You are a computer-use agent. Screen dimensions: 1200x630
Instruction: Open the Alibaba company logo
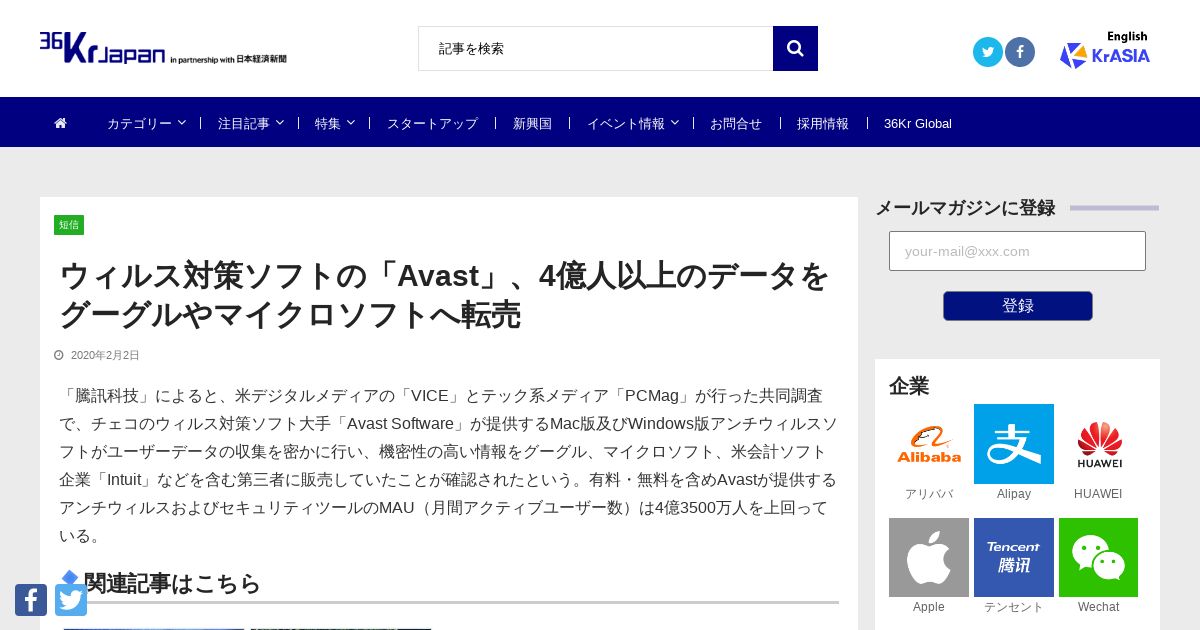point(929,444)
